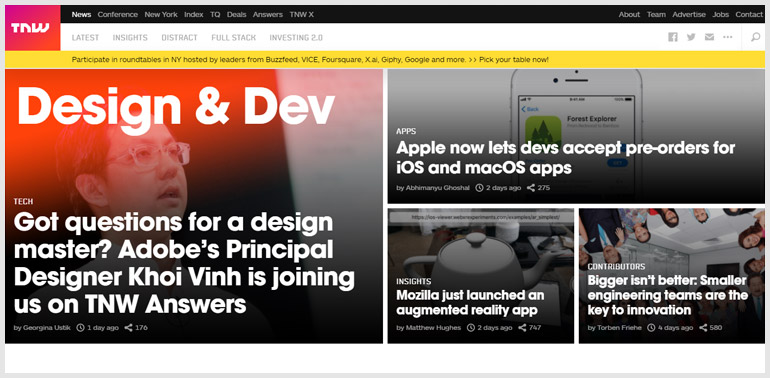Click clock icon beside '1 day ago'

(x=81, y=327)
